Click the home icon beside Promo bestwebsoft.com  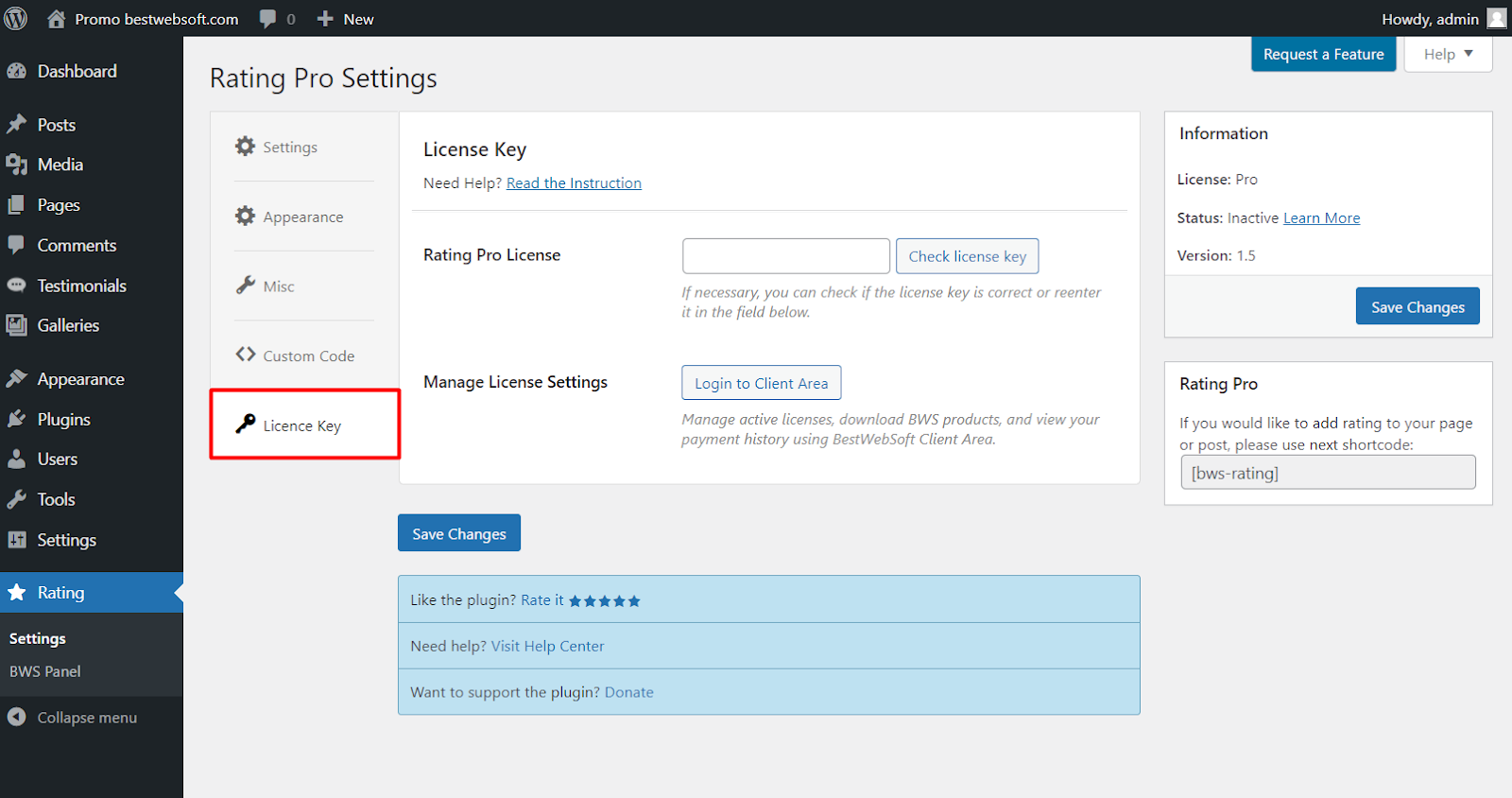click(57, 18)
